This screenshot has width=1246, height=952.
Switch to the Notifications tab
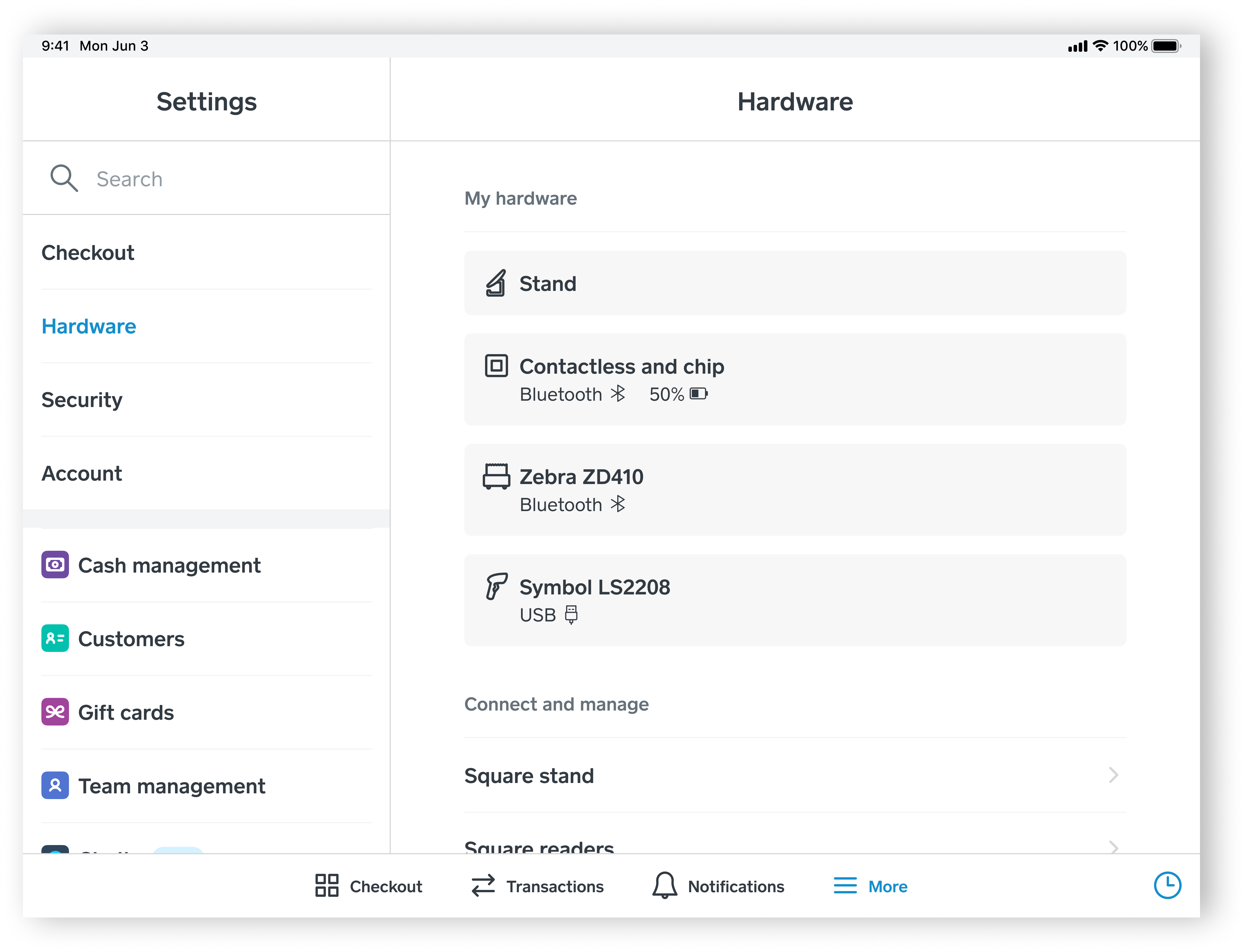(718, 886)
